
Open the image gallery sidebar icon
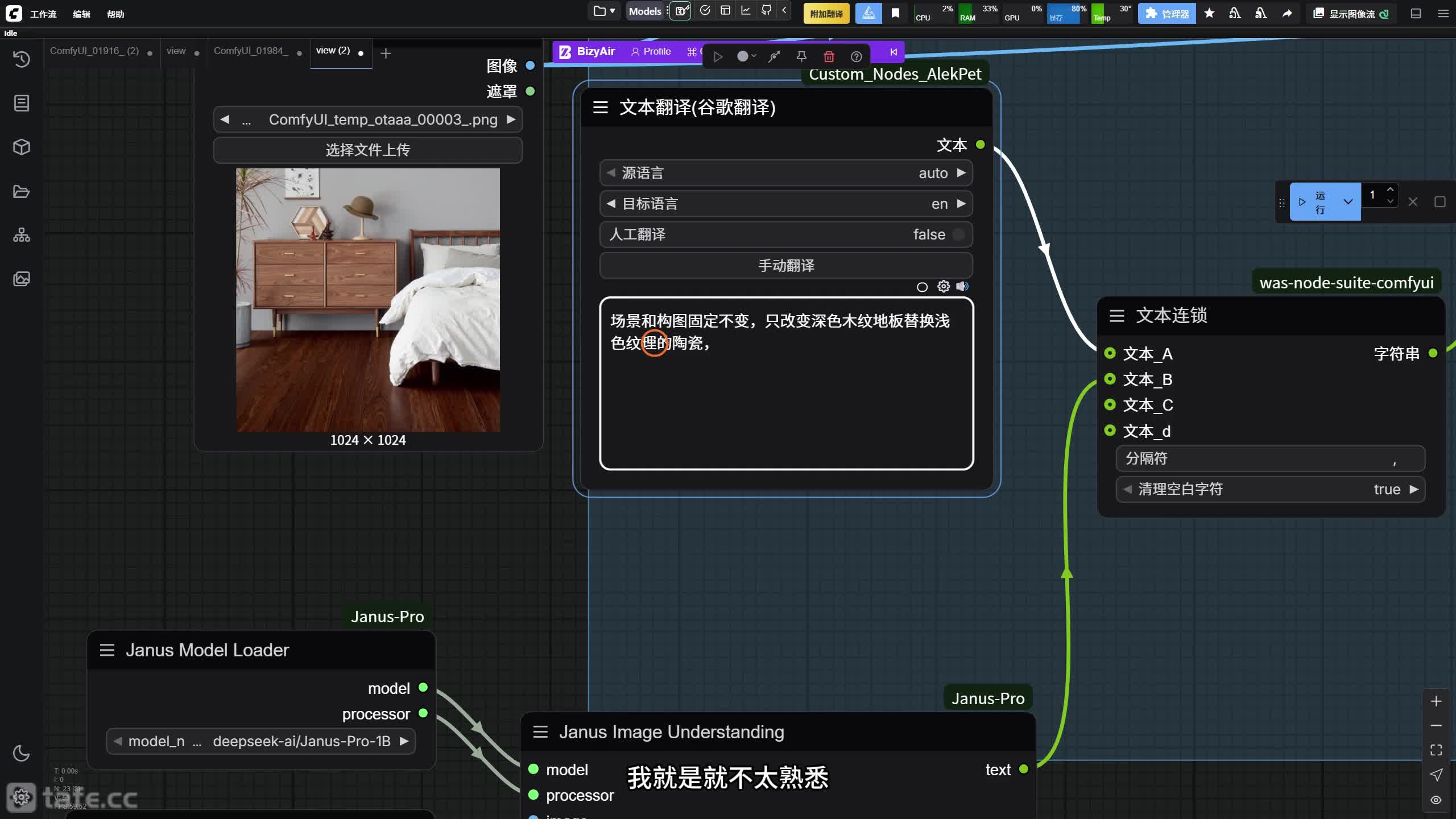[22, 279]
